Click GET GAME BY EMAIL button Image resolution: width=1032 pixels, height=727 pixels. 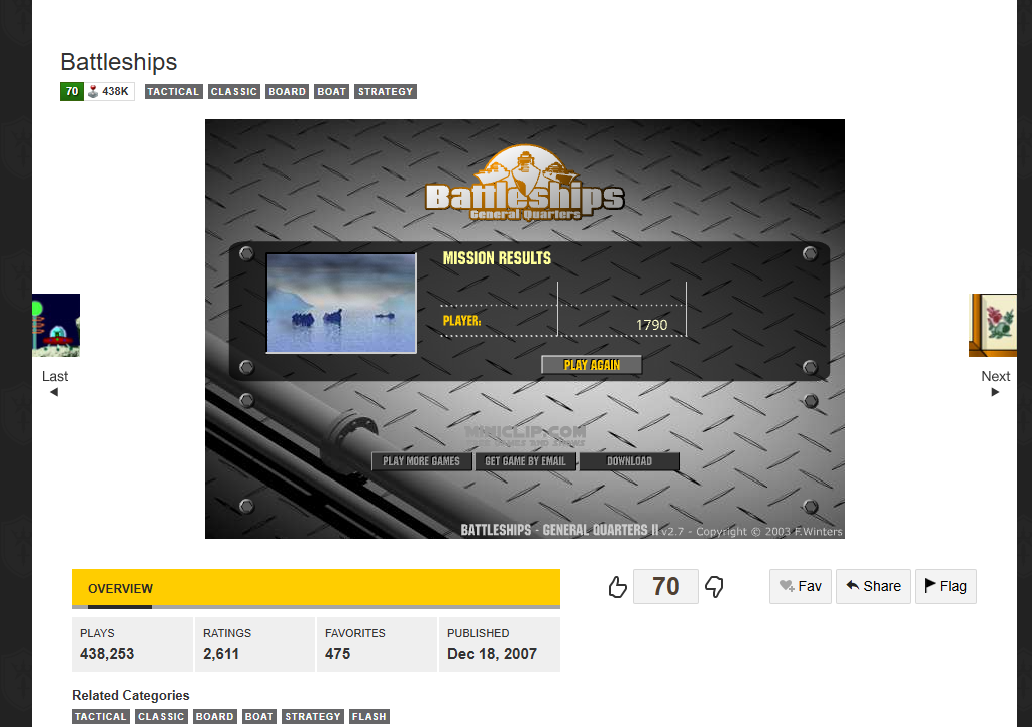pyautogui.click(x=525, y=461)
